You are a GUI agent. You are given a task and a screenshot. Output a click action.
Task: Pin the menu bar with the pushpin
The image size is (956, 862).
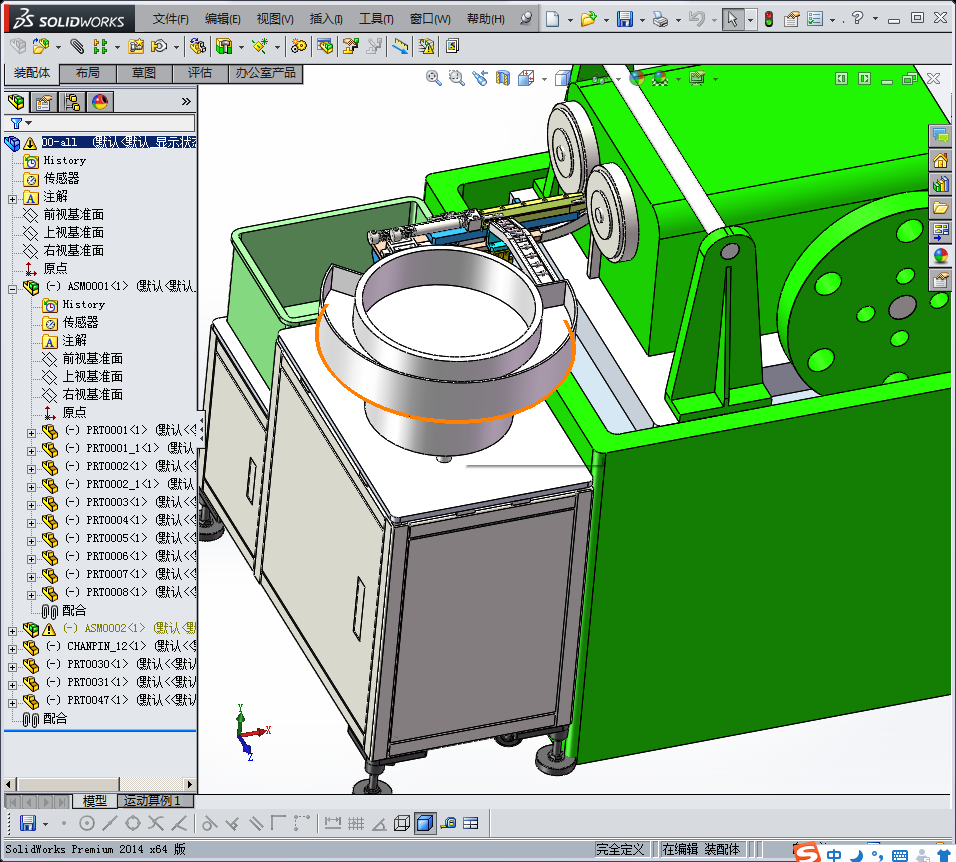[527, 19]
